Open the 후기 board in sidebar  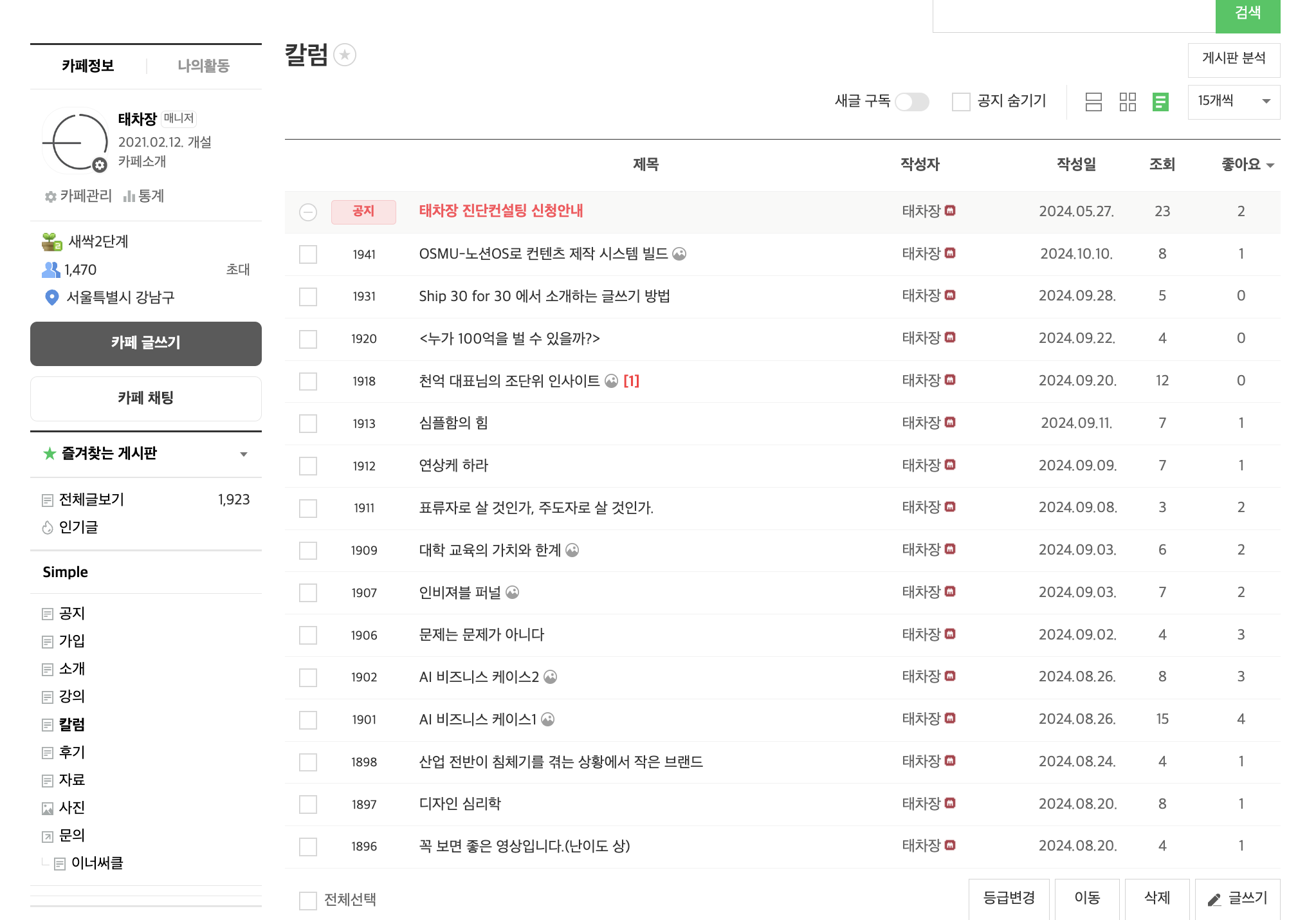coord(72,752)
